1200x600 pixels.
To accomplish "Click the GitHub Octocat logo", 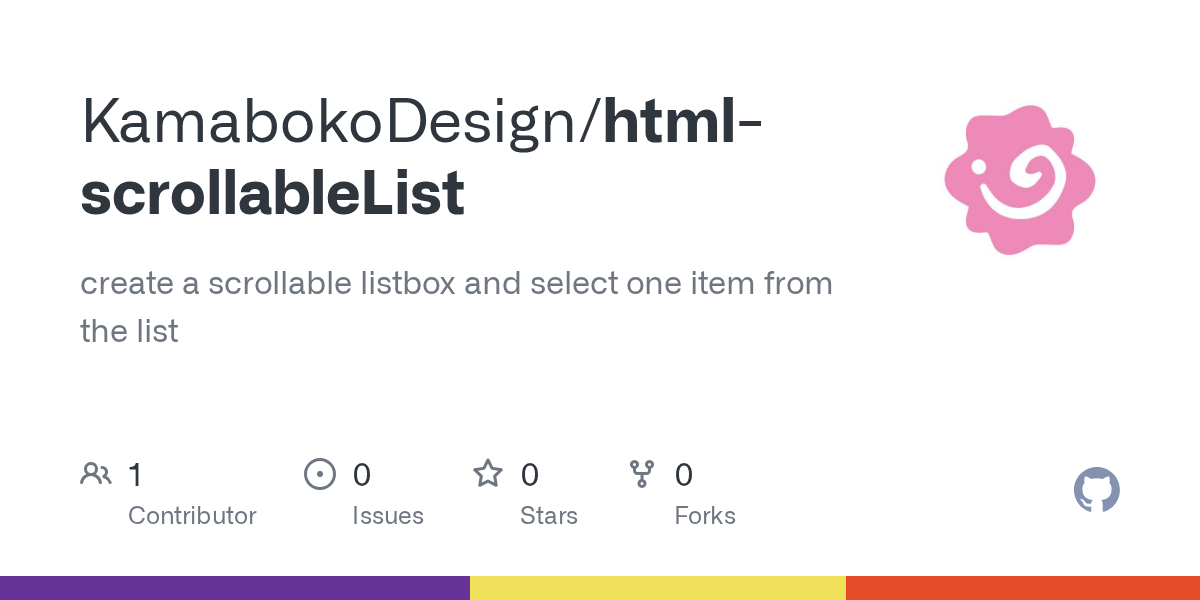I will point(1097,490).
